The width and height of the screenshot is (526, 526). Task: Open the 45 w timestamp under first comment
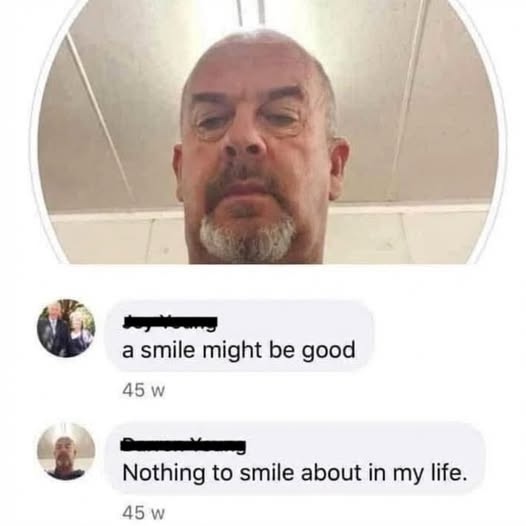[x=144, y=390]
